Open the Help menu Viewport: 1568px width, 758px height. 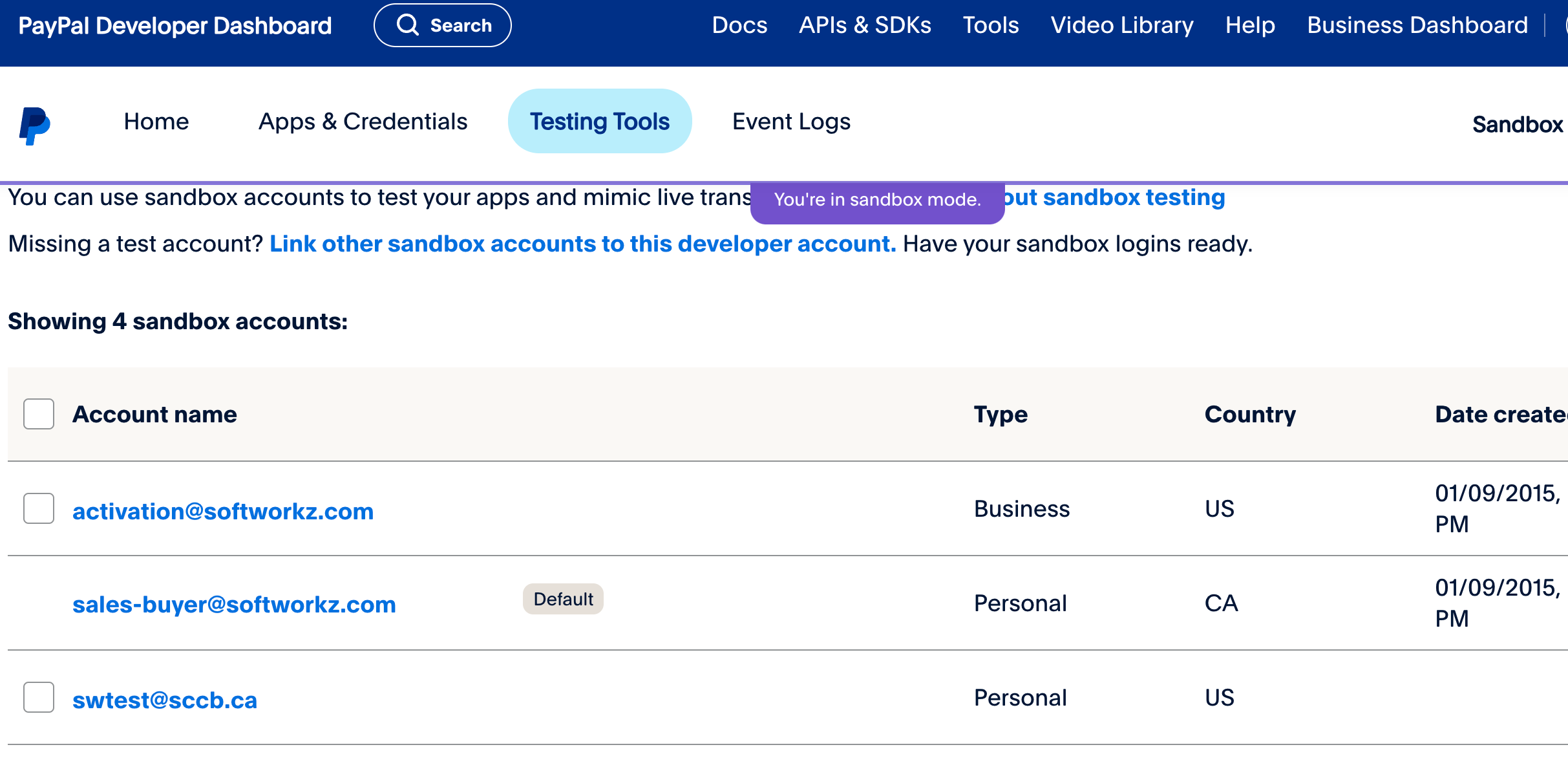tap(1250, 25)
